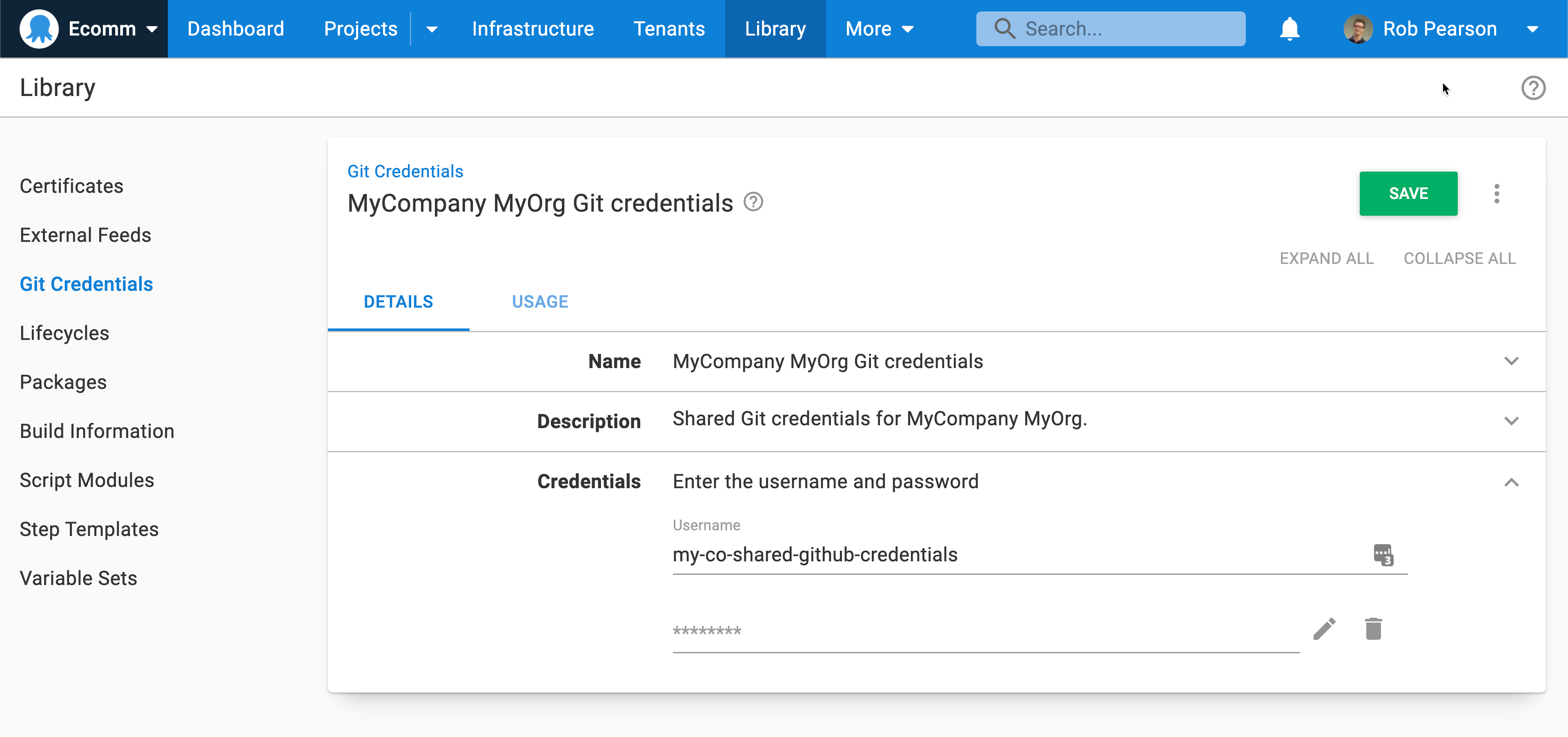
Task: Expand the Projects dropdown arrow
Action: pos(432,29)
